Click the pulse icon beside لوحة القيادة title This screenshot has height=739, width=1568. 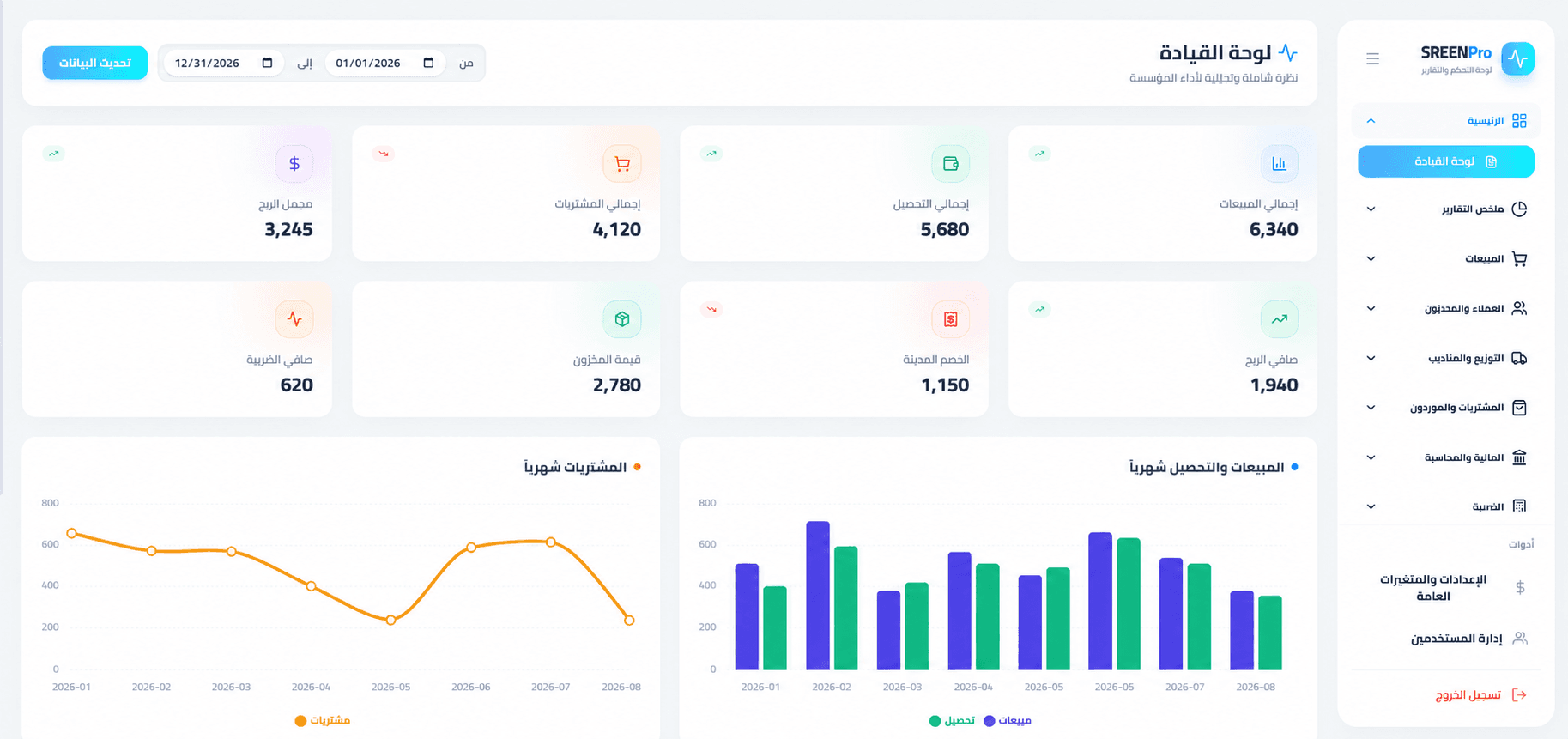click(1287, 52)
